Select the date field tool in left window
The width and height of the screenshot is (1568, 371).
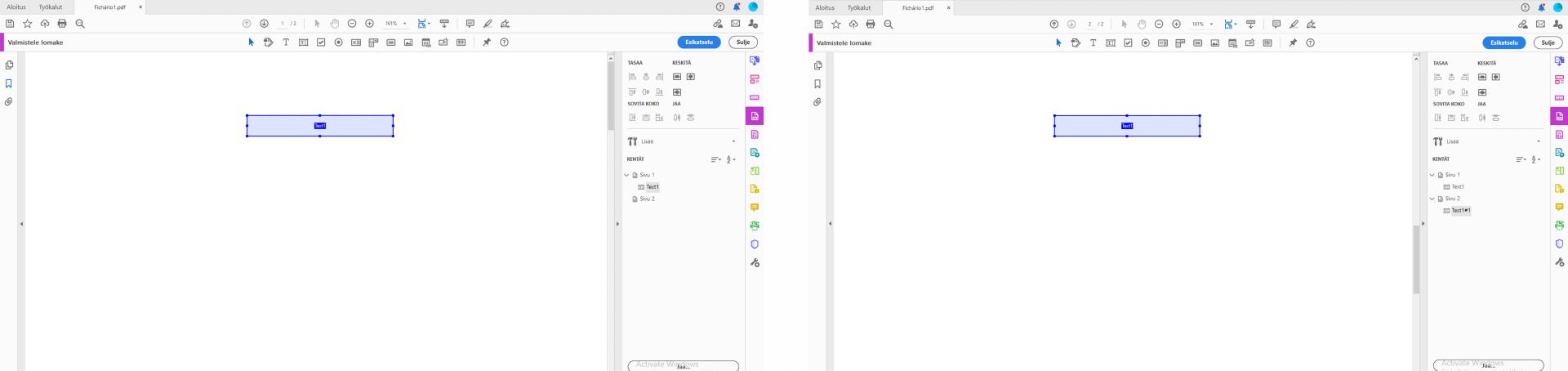[426, 42]
